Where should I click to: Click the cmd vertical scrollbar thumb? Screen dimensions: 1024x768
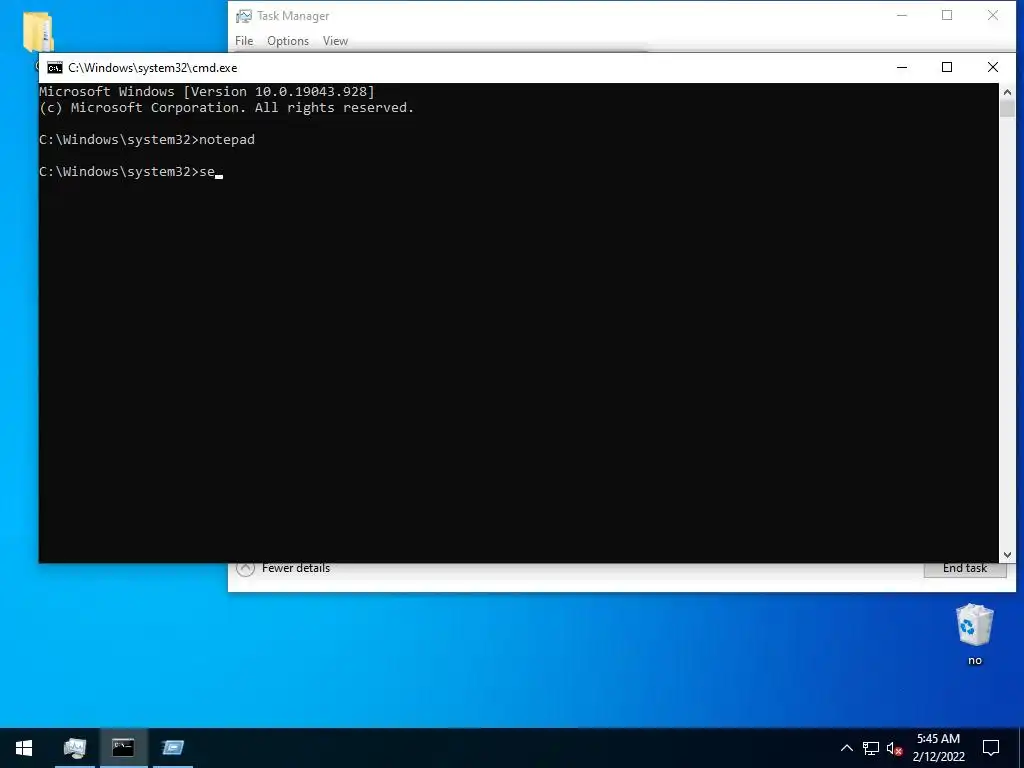click(1007, 108)
